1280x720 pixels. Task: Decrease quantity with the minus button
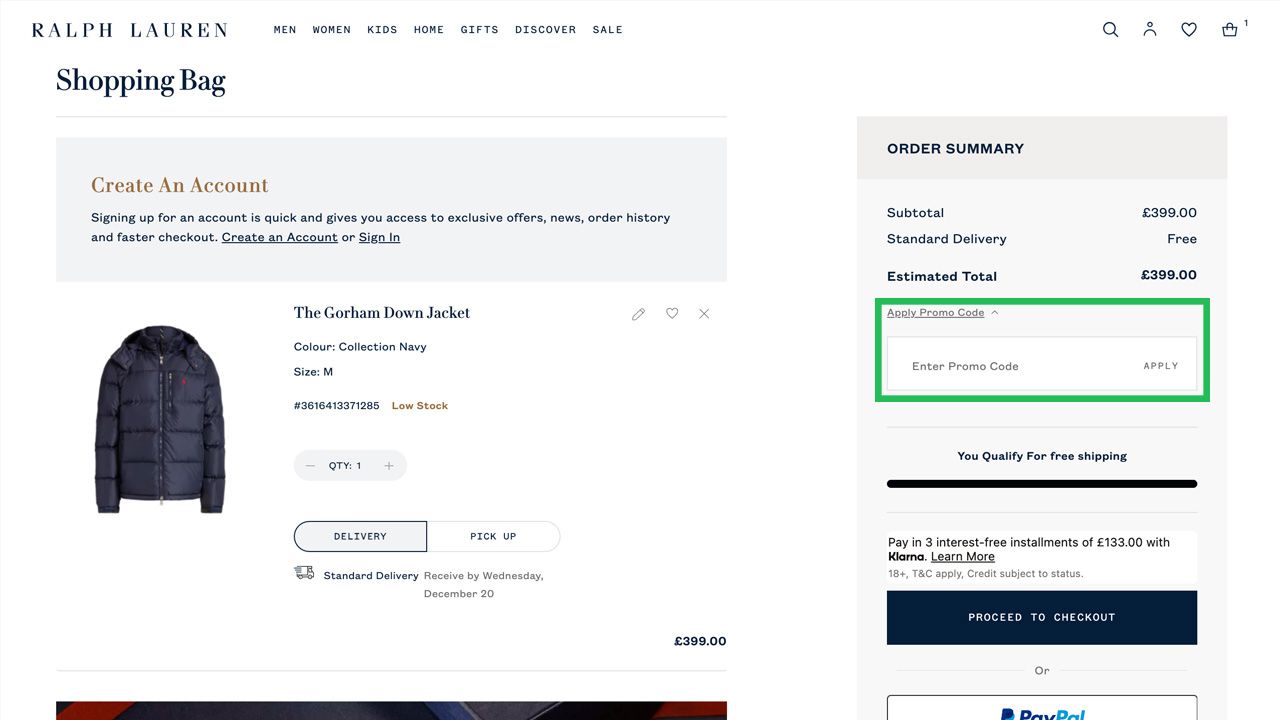pos(310,466)
